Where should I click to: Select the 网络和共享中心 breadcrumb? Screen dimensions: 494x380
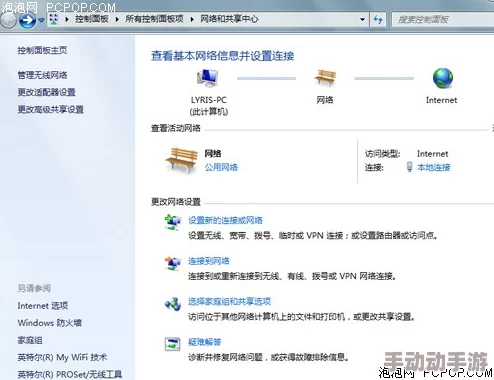coord(229,19)
